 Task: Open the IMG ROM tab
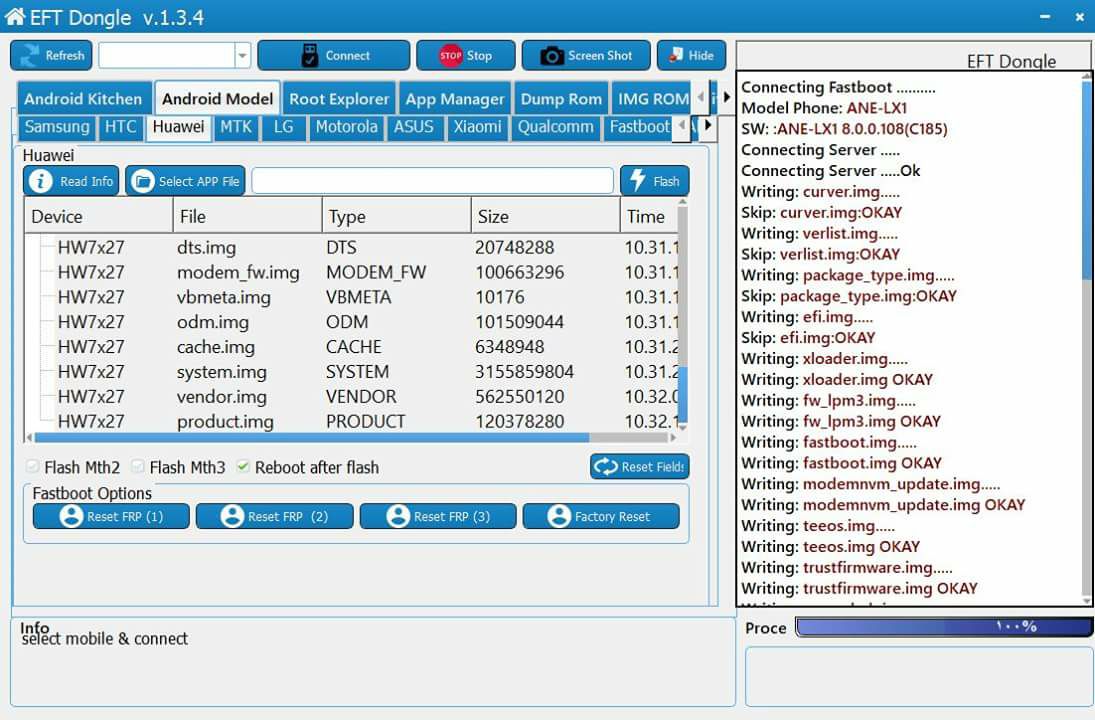pyautogui.click(x=652, y=98)
